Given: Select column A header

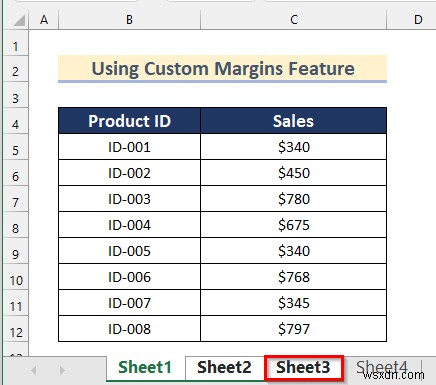Looking at the screenshot, I should point(44,20).
